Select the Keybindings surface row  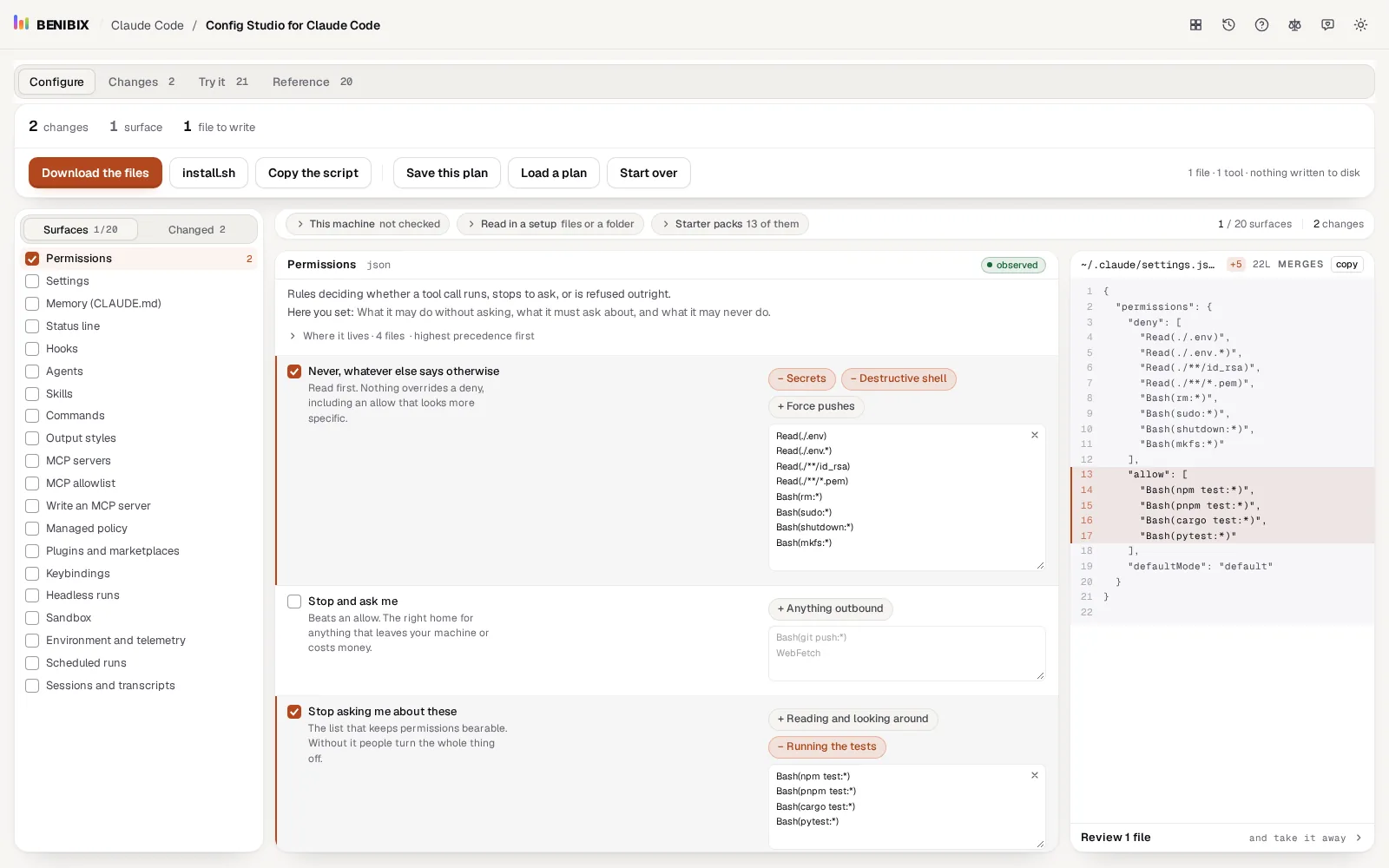139,574
